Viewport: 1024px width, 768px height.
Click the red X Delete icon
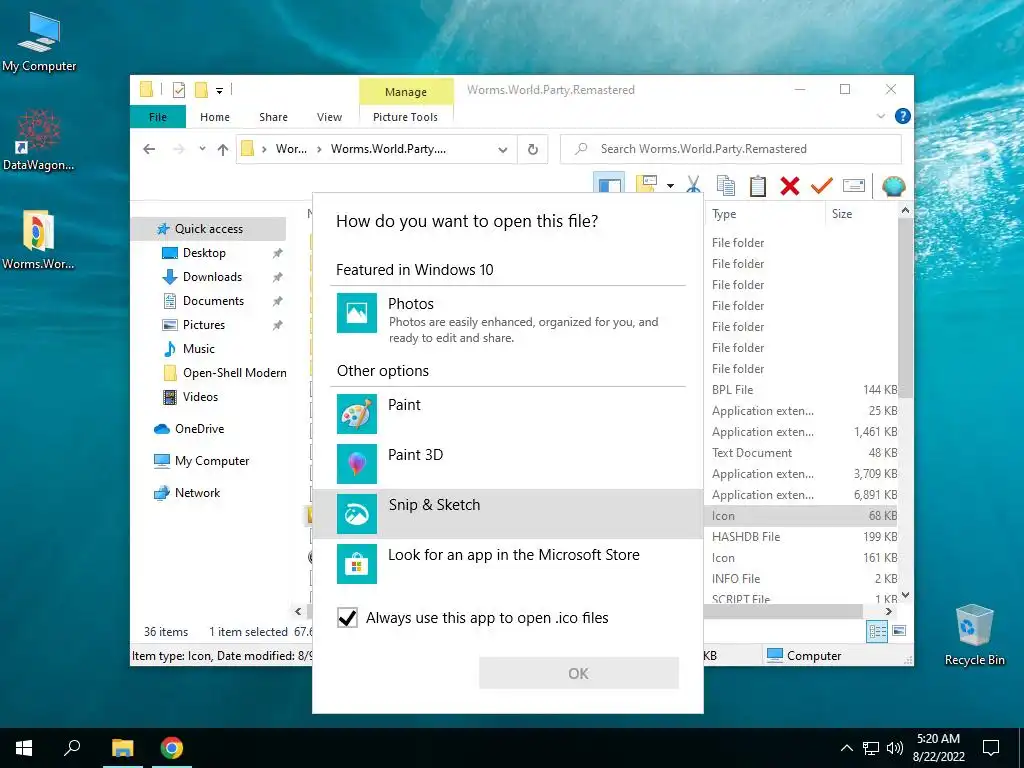[x=790, y=186]
